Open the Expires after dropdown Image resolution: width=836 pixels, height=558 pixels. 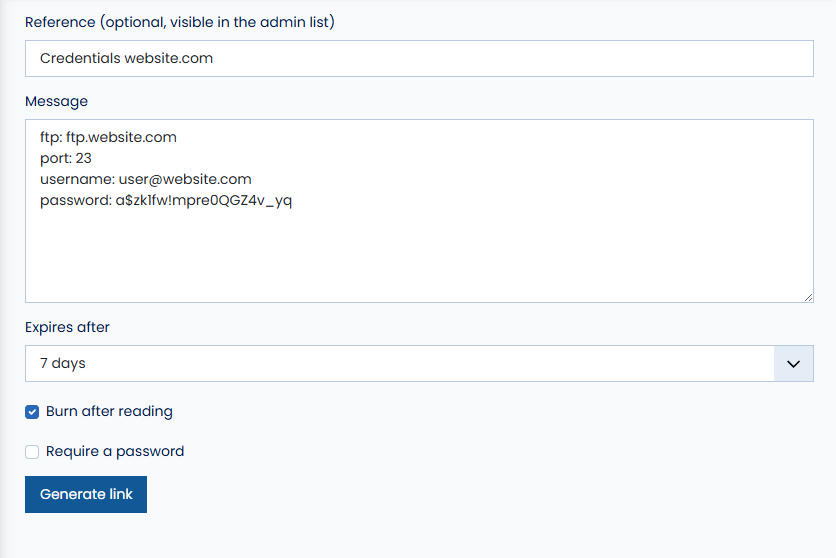419,363
